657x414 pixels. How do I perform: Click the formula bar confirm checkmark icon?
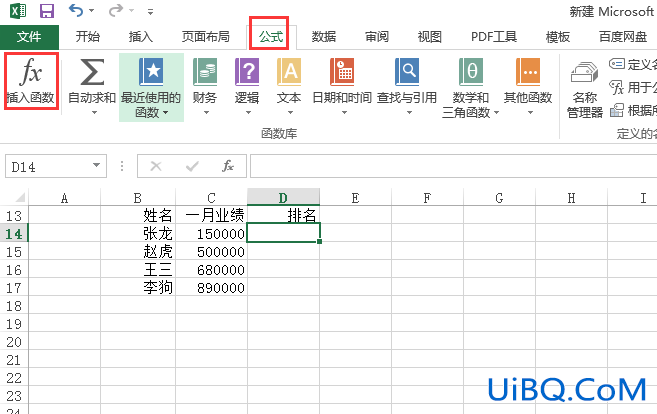192,166
